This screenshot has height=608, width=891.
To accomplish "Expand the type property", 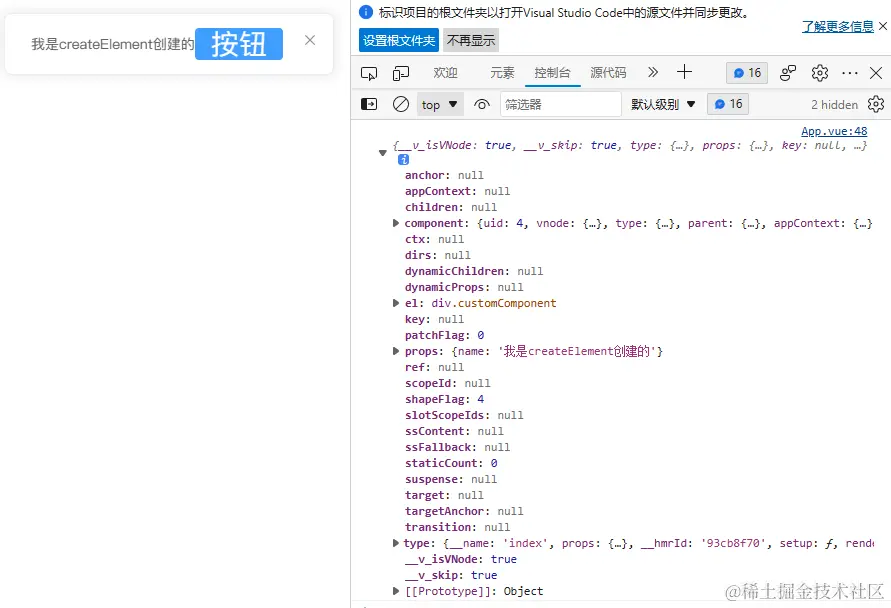I will [x=396, y=543].
